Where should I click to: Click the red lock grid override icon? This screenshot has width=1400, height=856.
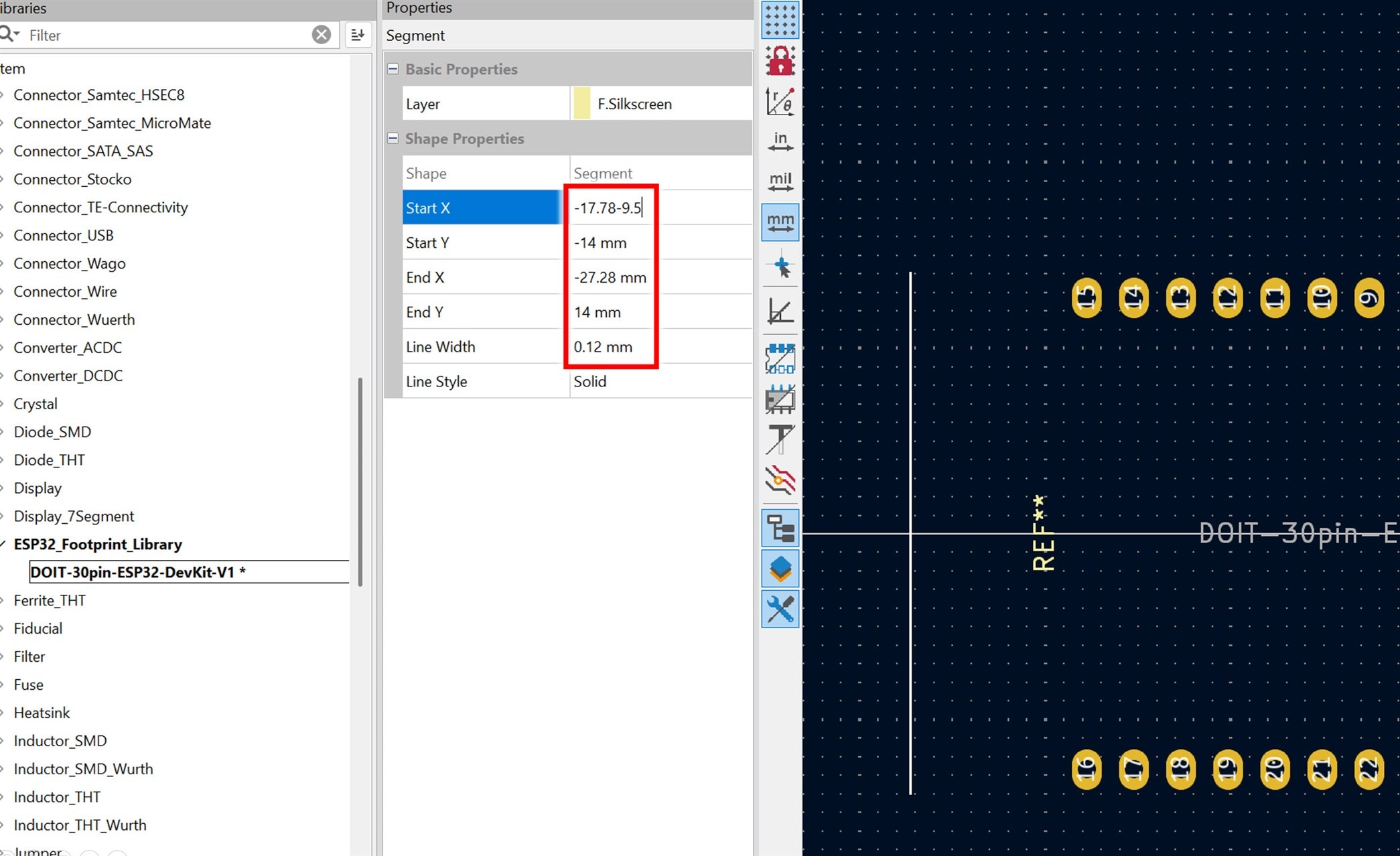pyautogui.click(x=780, y=61)
